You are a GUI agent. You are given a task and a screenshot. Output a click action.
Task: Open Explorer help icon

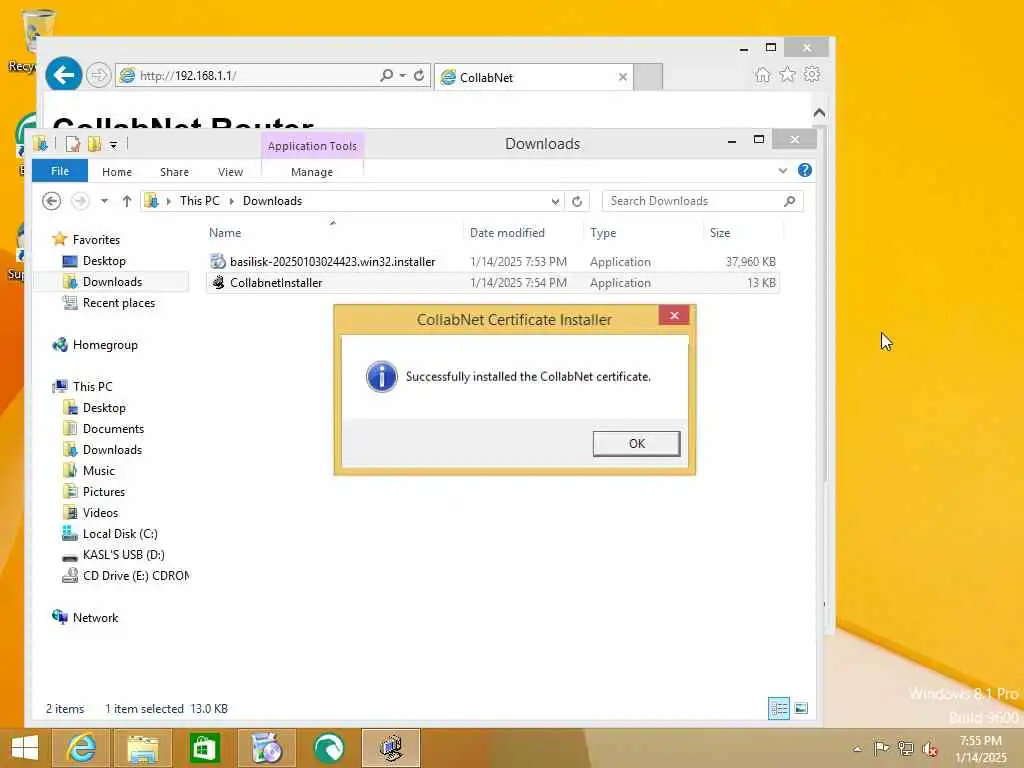click(x=805, y=170)
